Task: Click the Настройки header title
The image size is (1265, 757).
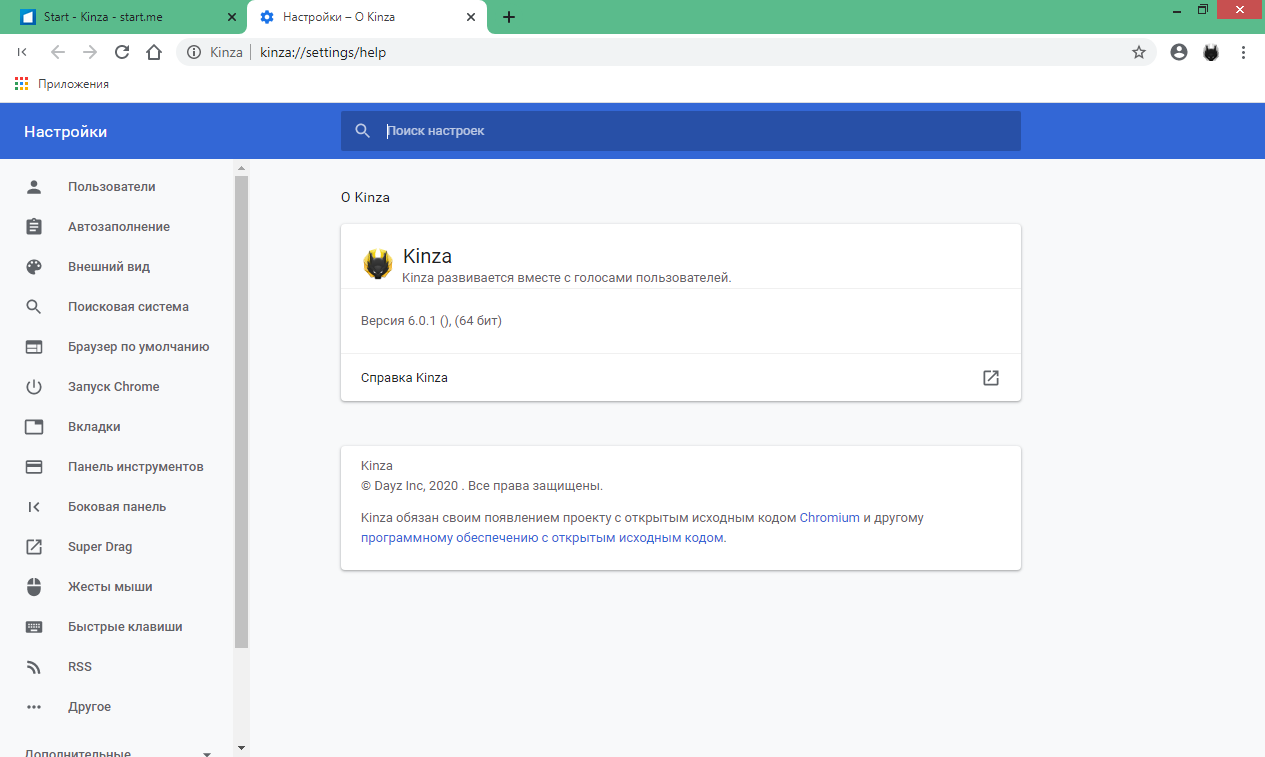Action: [x=65, y=131]
